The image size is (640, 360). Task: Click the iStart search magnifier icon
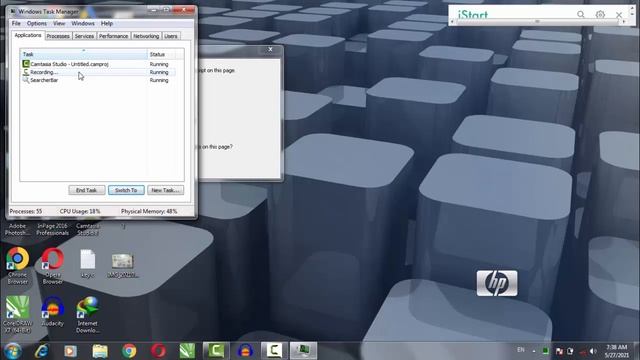click(x=580, y=14)
